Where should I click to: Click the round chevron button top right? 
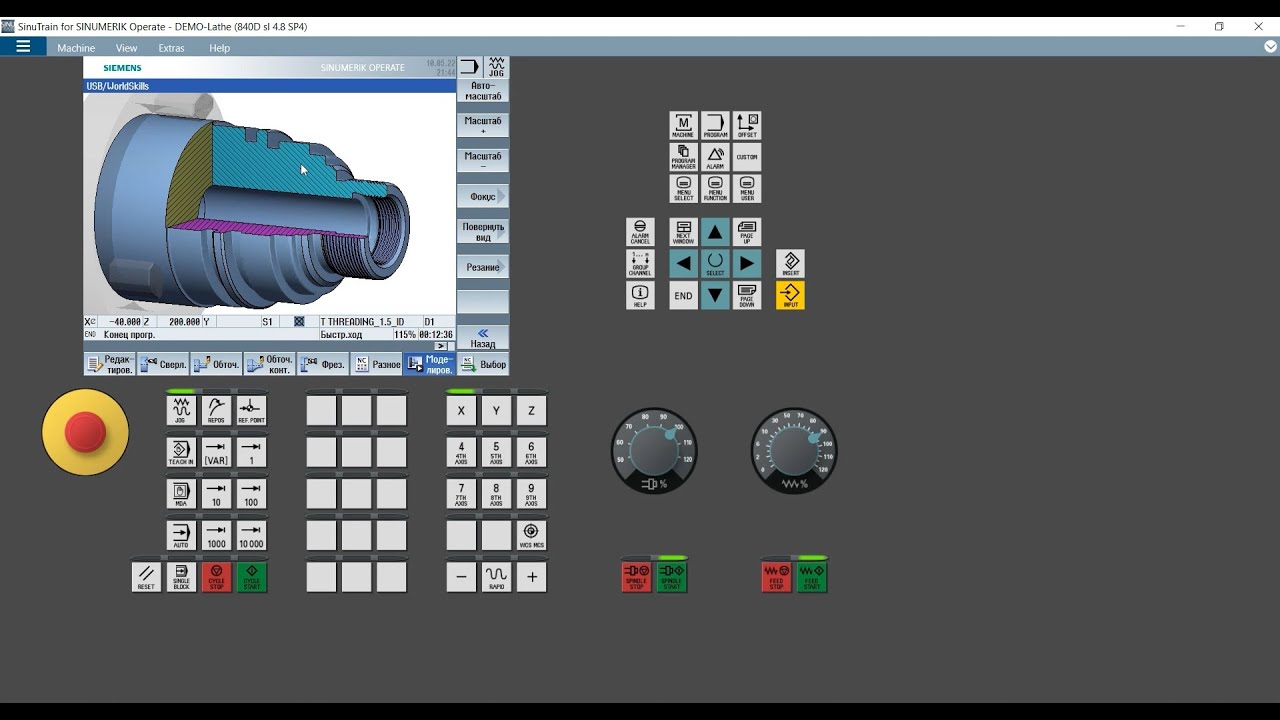1271,47
